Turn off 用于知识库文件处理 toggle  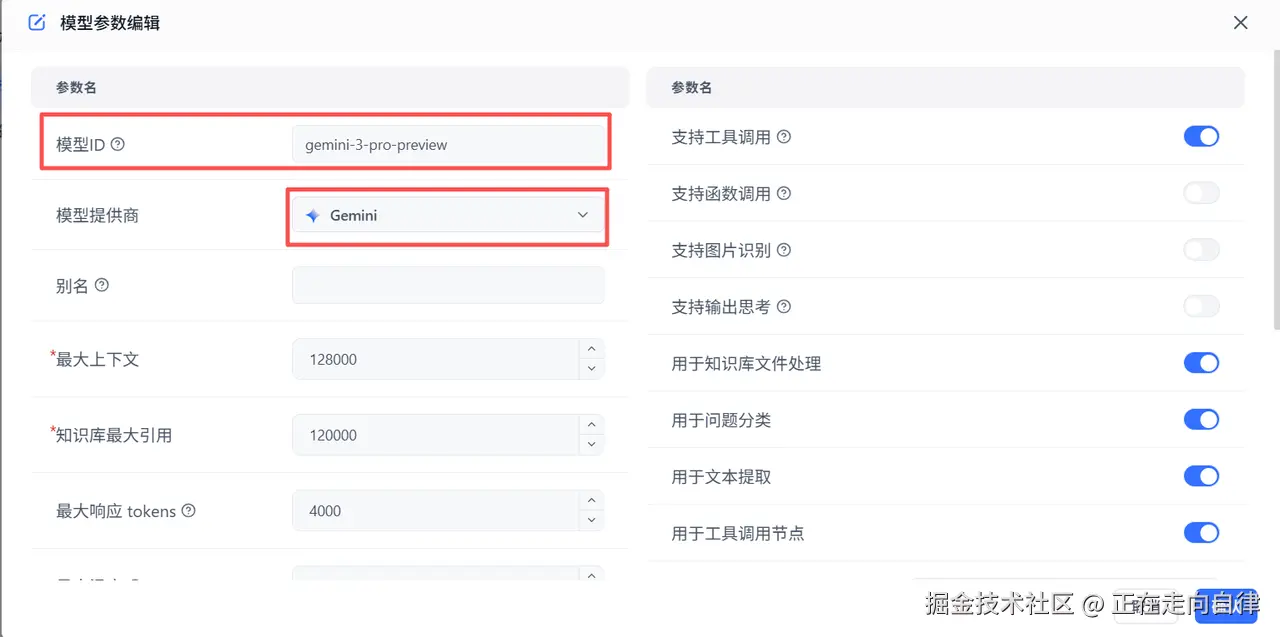[1201, 363]
